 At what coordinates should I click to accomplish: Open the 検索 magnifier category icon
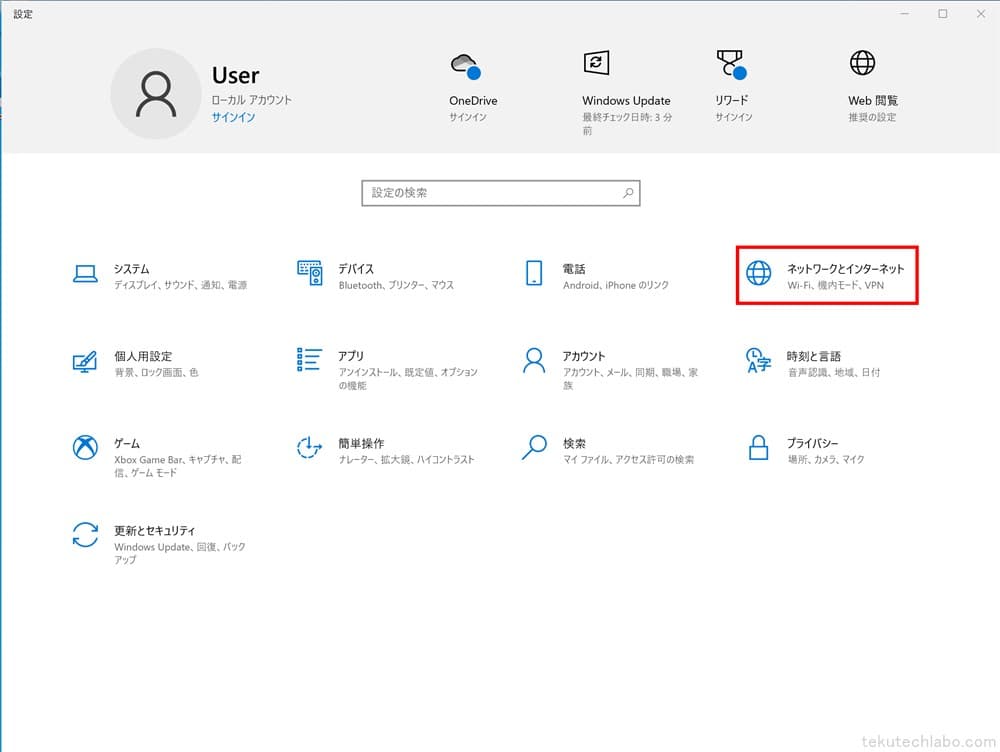(534, 448)
